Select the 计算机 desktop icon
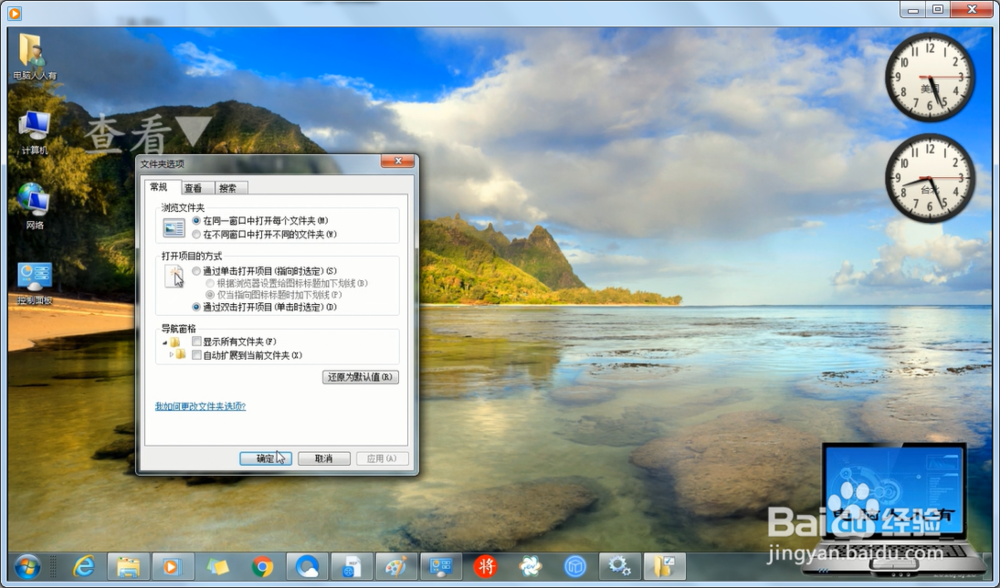Image resolution: width=1000 pixels, height=588 pixels. click(34, 132)
